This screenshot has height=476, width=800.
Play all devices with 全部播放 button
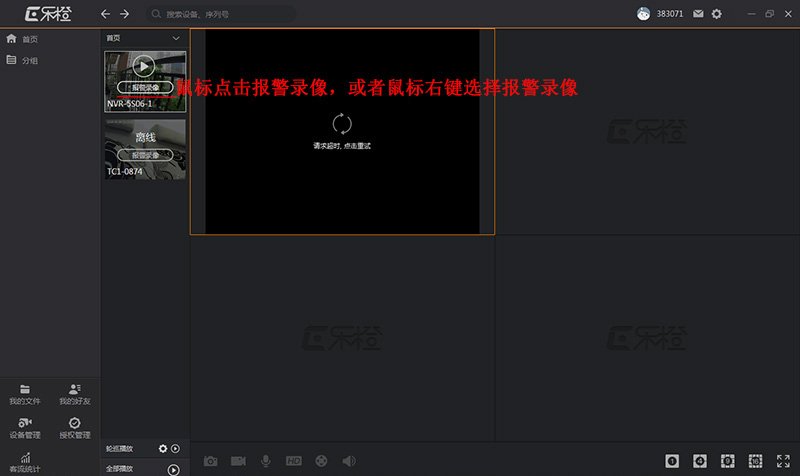[x=174, y=468]
